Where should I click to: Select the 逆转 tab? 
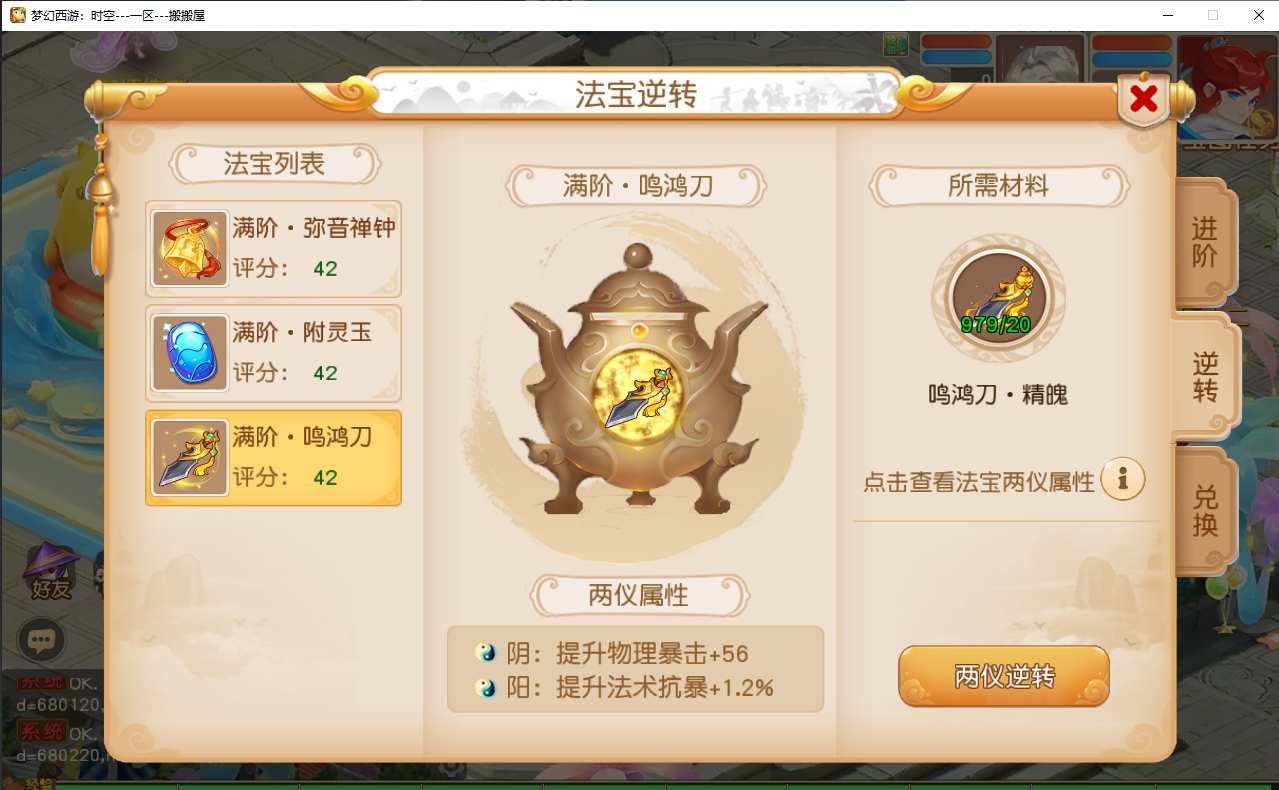(1204, 378)
